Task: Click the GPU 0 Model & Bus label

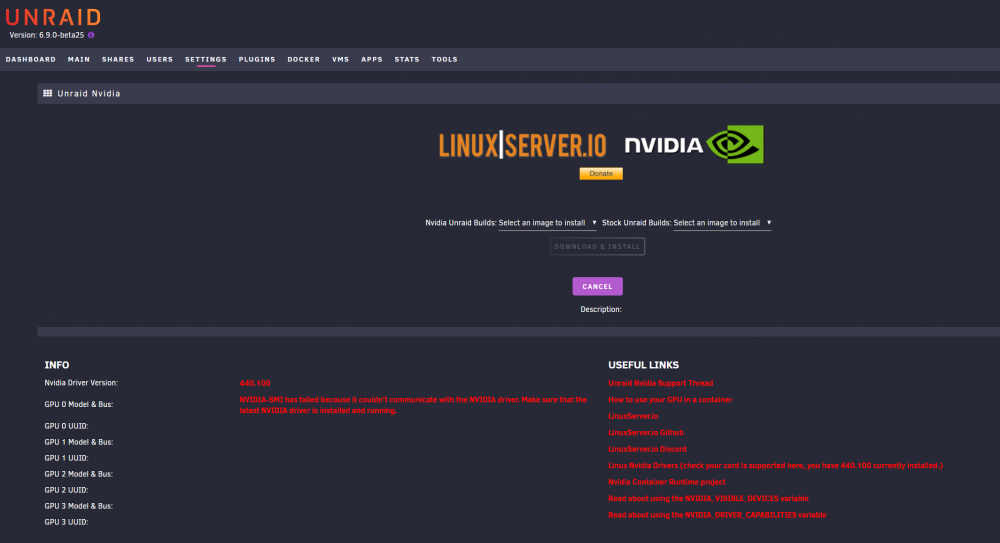Action: [78, 405]
